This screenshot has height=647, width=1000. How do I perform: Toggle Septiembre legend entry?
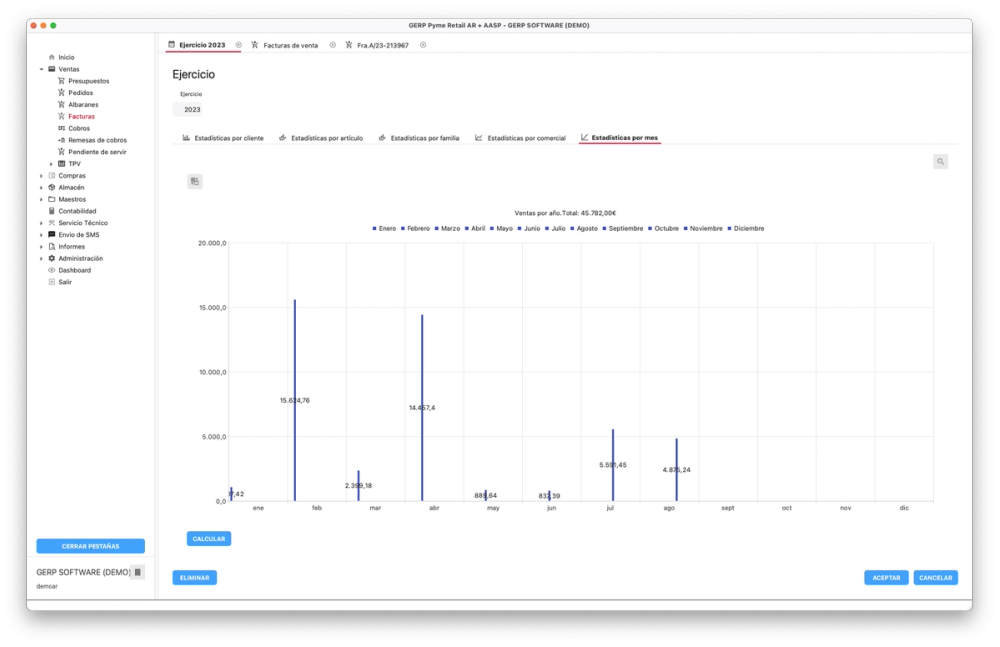click(x=623, y=228)
